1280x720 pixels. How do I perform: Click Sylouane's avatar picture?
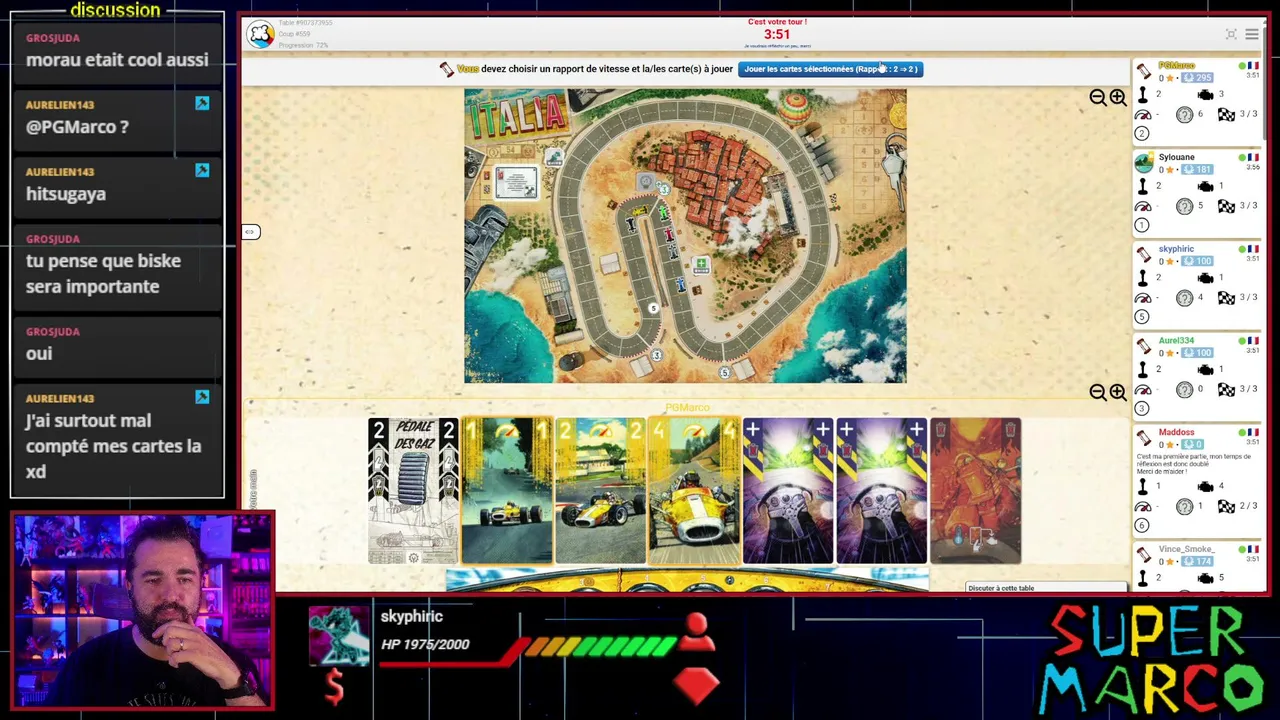point(1144,163)
